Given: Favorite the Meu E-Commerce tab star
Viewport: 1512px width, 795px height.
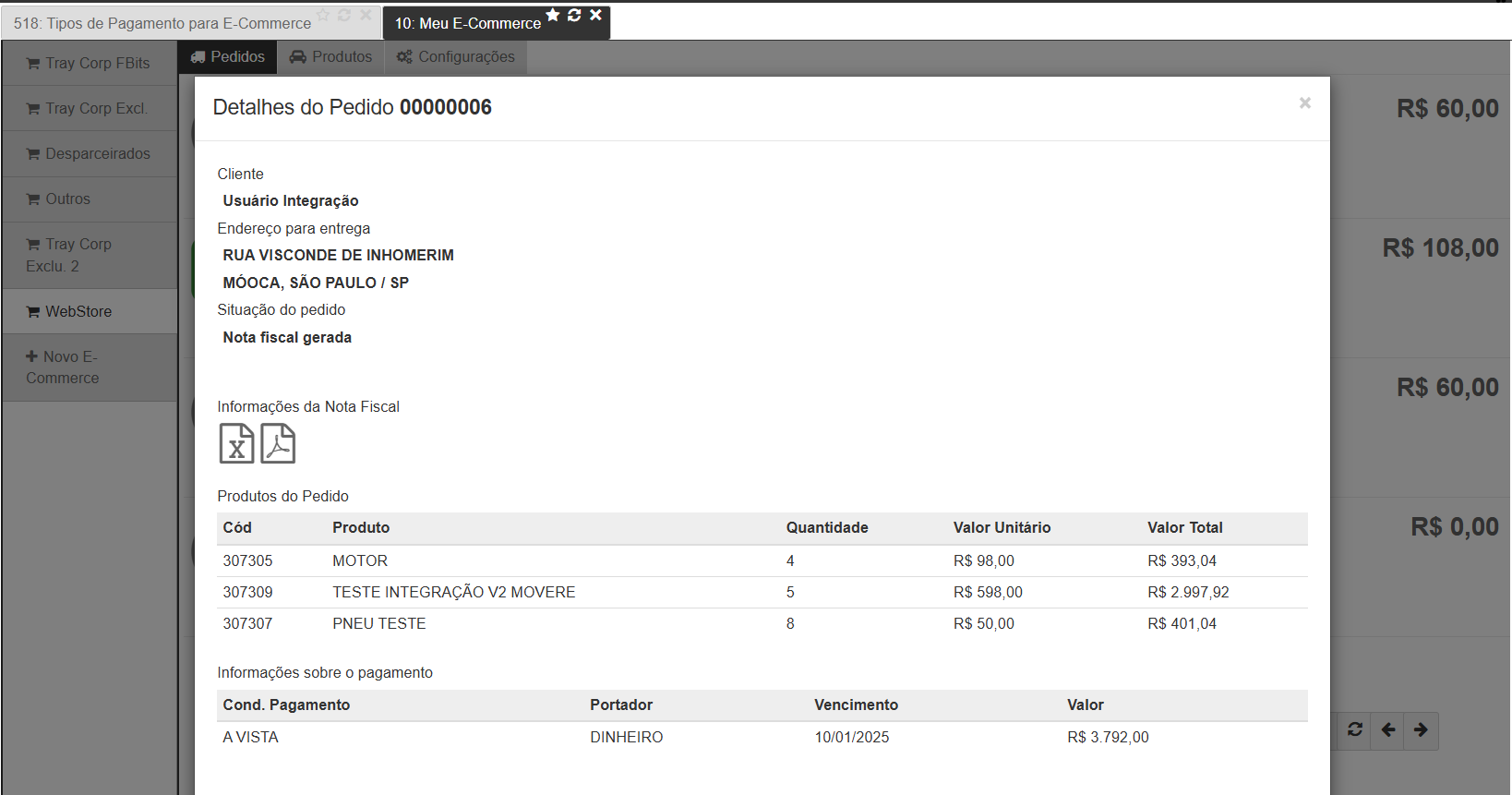Looking at the screenshot, I should 553,15.
